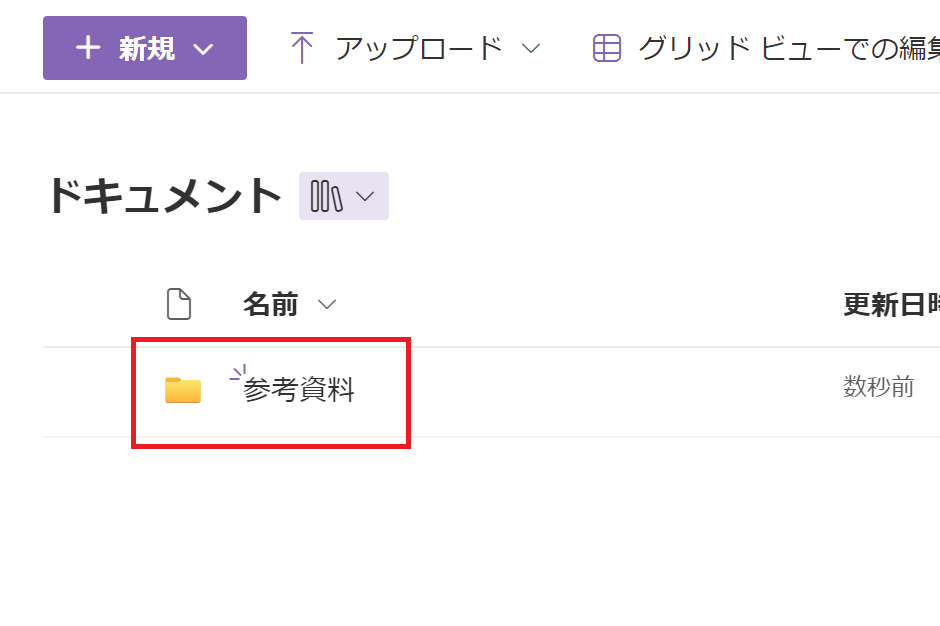This screenshot has width=940, height=626.
Task: Click the 数秒前 modified time
Action: [878, 387]
